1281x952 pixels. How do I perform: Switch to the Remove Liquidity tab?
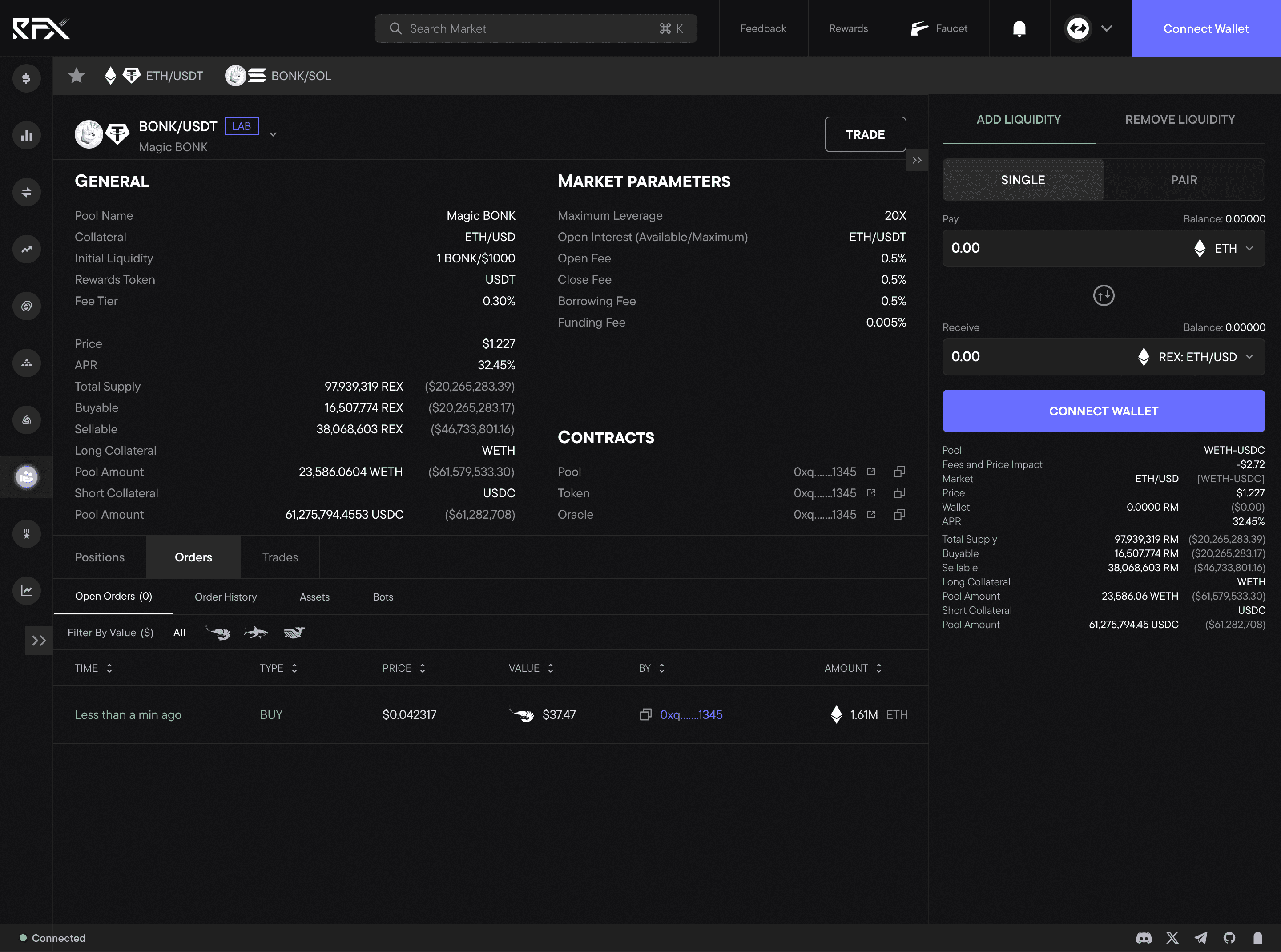pos(1180,119)
